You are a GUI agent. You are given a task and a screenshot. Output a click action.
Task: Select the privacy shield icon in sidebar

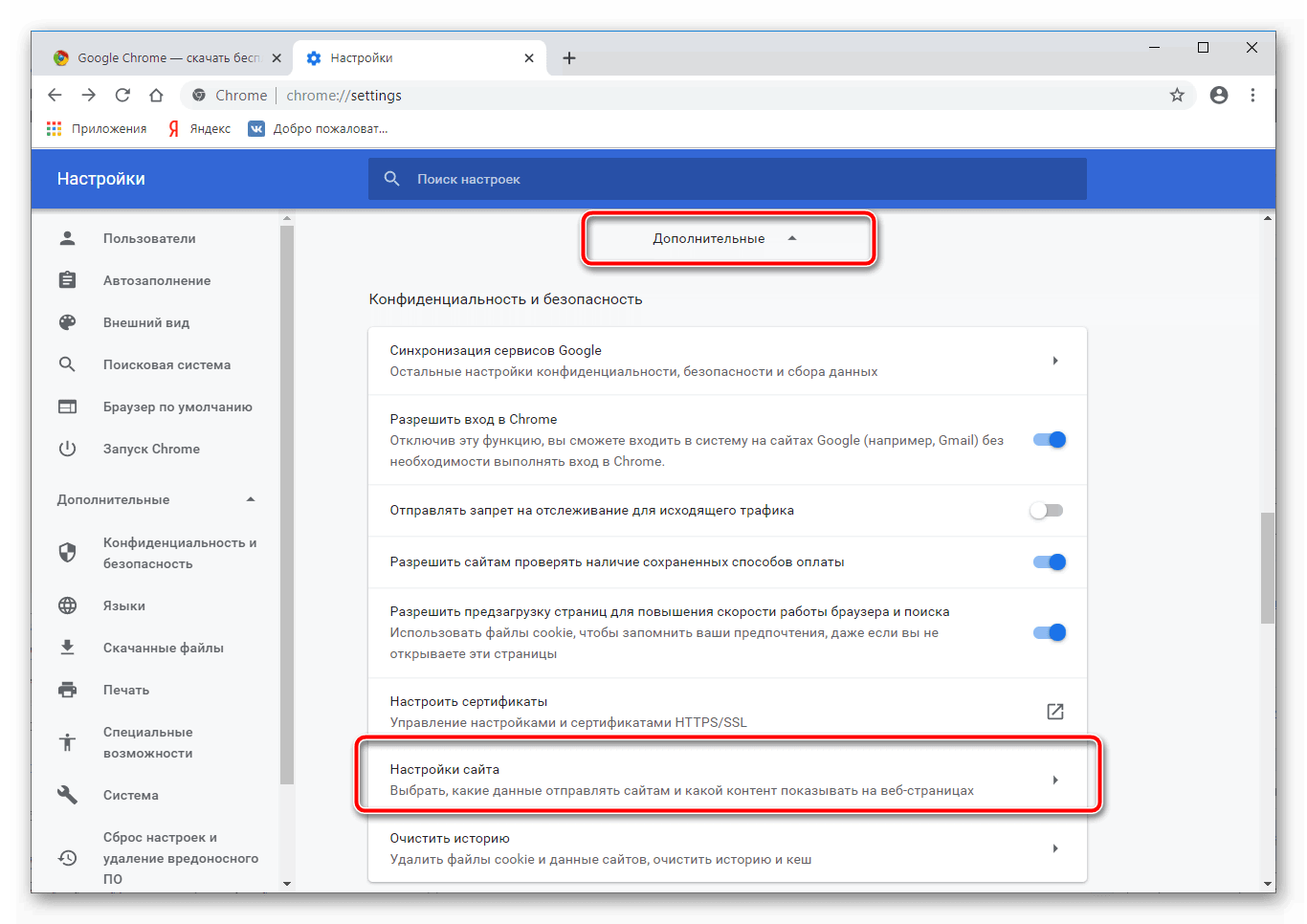coord(67,552)
